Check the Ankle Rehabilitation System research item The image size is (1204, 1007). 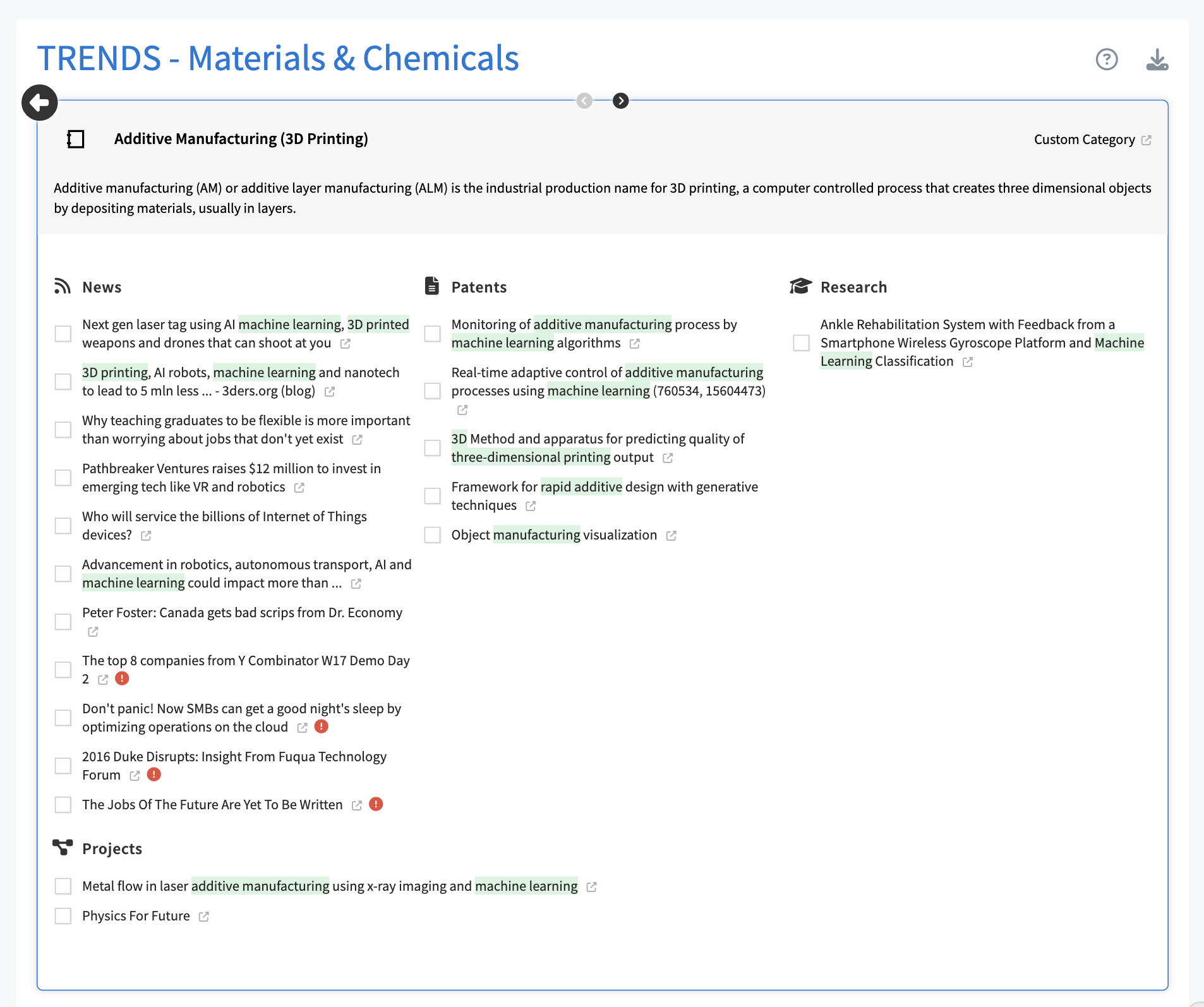tap(802, 343)
